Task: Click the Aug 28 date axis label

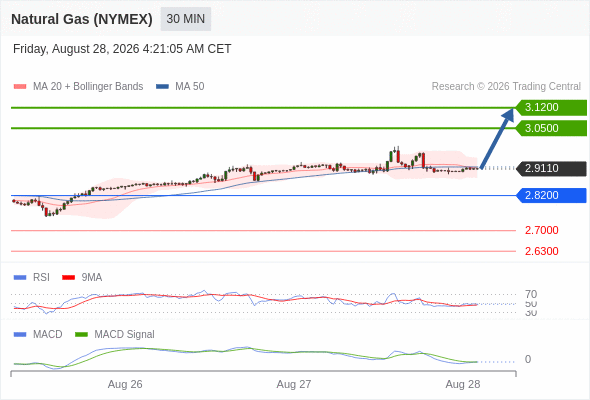Action: 463,384
